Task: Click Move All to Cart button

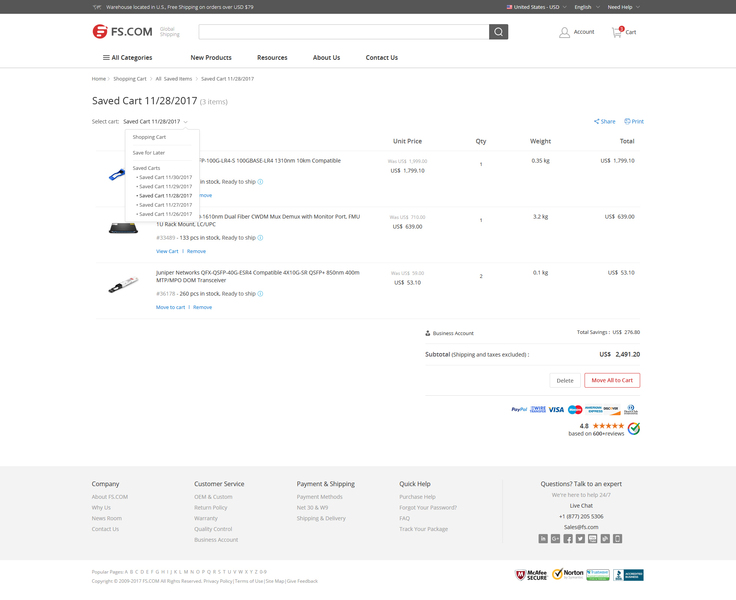Action: 612,380
